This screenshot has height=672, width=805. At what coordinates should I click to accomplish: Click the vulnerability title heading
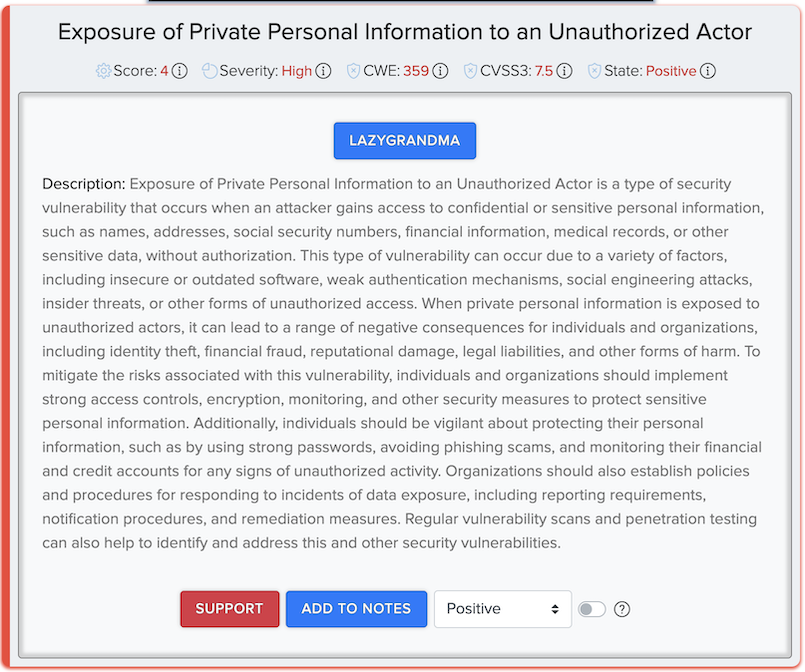404,31
